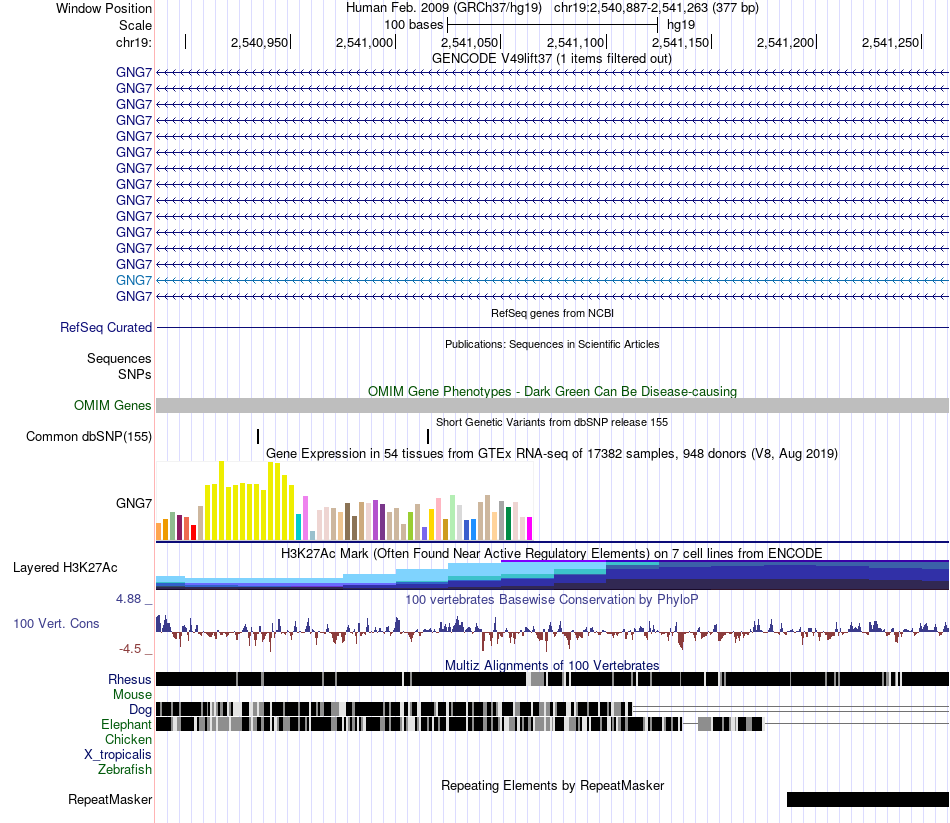
Task: Click the Dog species label
Action: pos(140,710)
